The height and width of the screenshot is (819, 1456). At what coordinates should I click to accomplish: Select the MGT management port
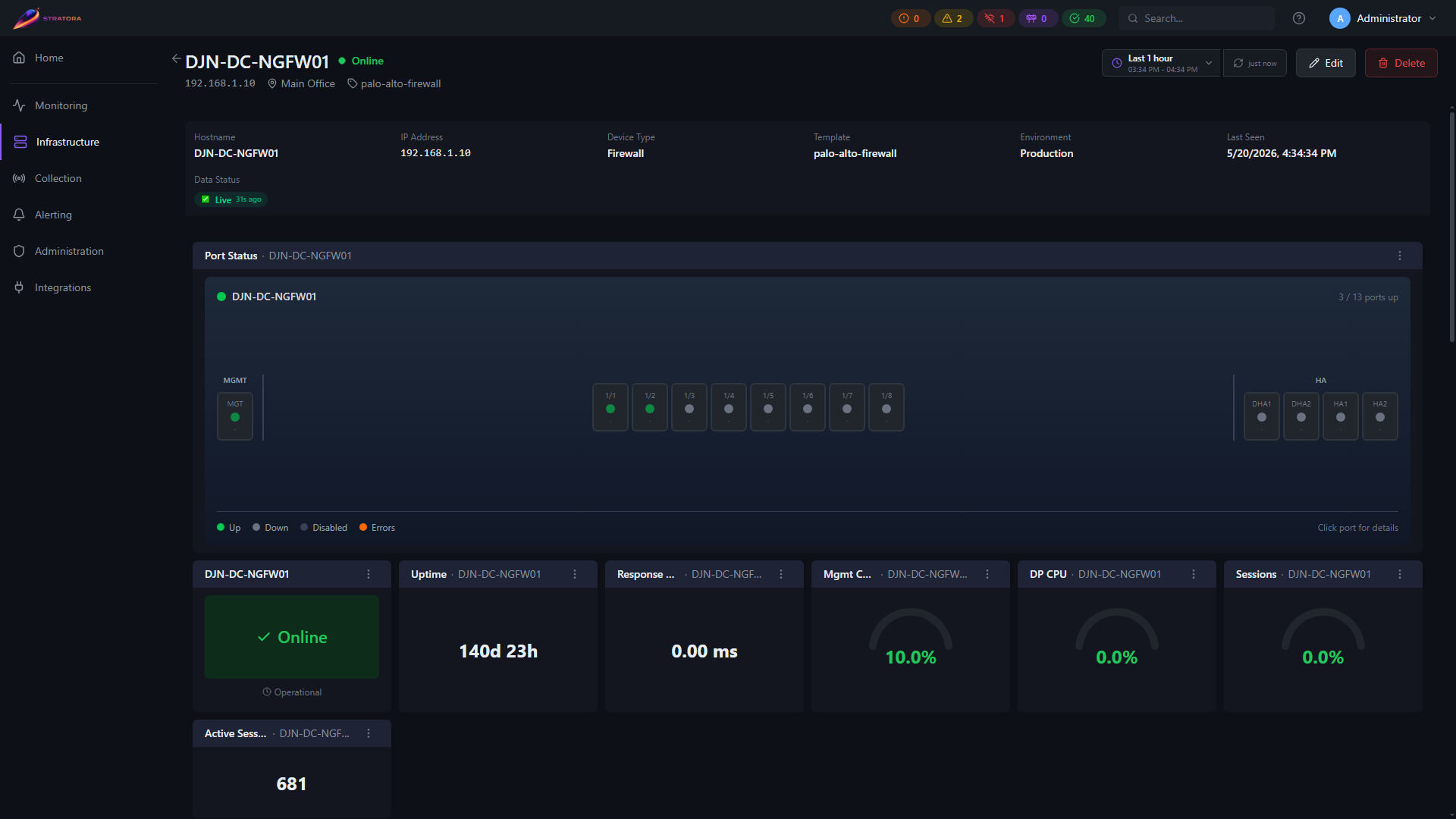coord(235,416)
